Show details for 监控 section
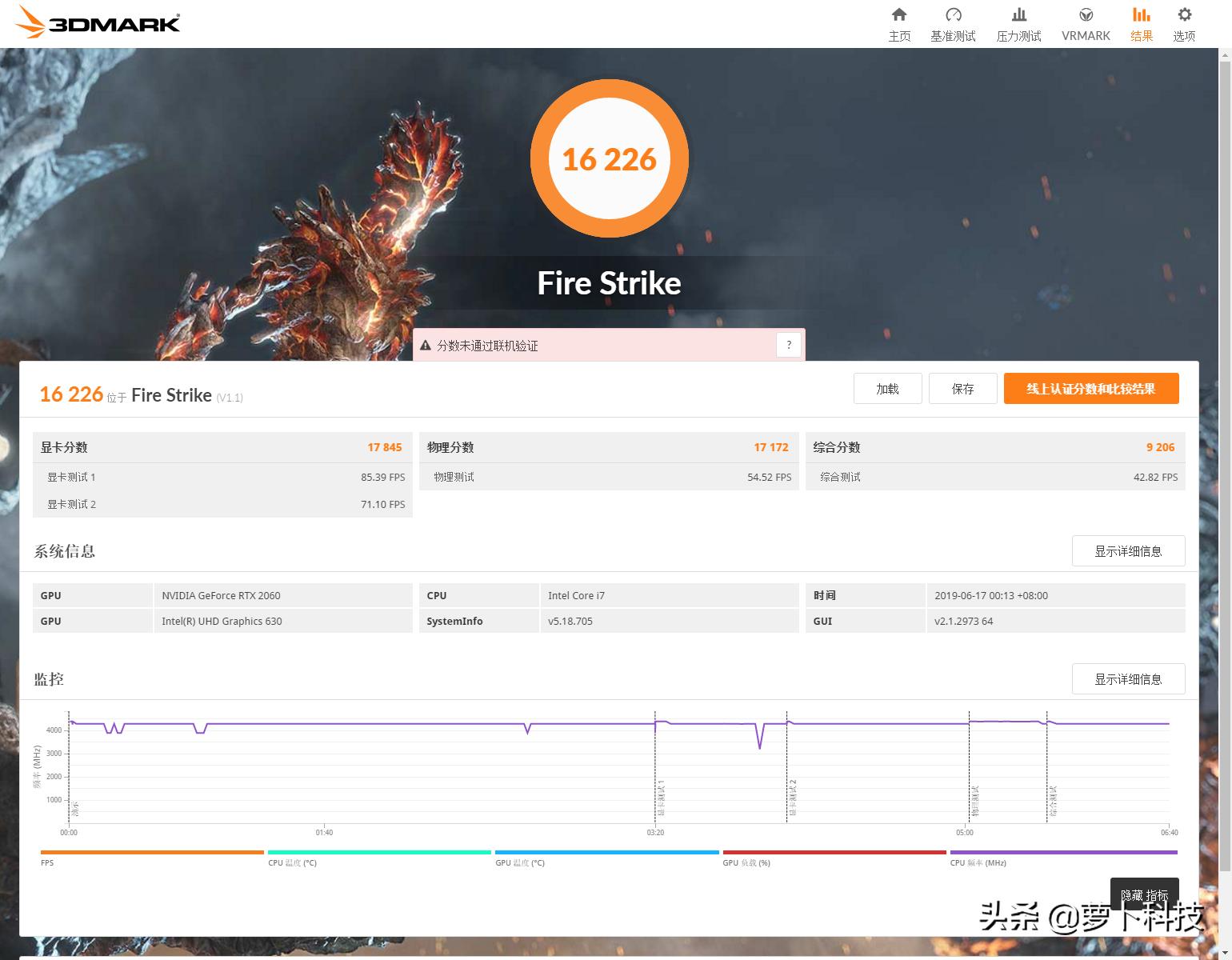Viewport: 1232px width, 960px height. [1128, 679]
